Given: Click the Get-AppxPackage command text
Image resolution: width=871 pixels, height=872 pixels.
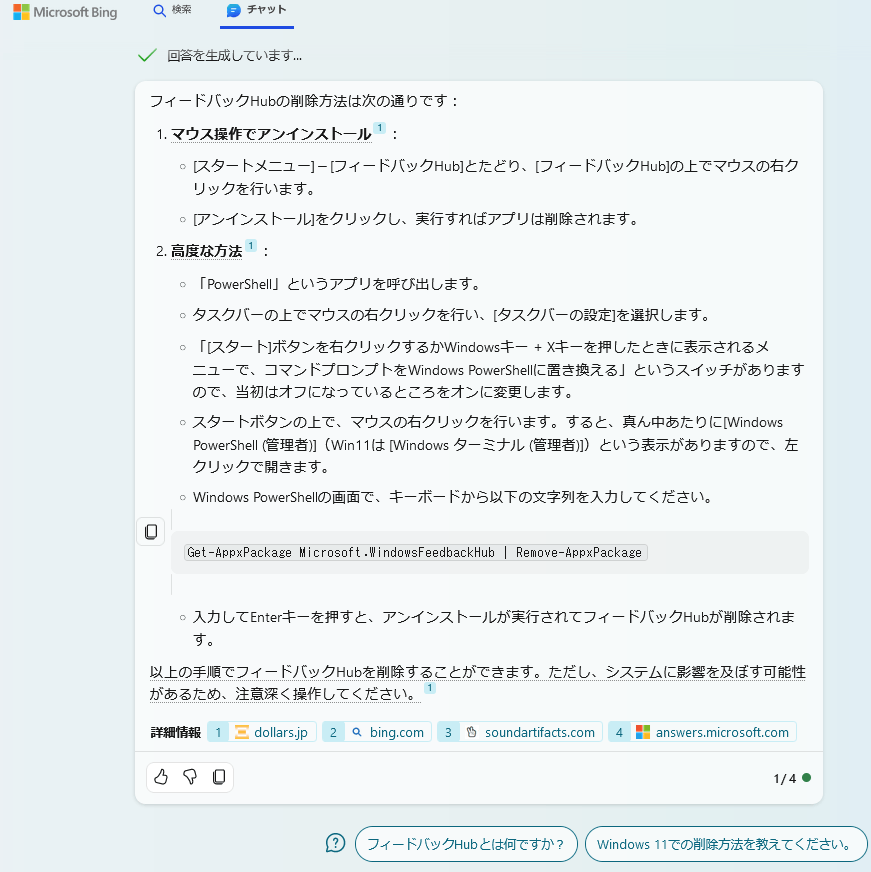Looking at the screenshot, I should click(x=415, y=552).
